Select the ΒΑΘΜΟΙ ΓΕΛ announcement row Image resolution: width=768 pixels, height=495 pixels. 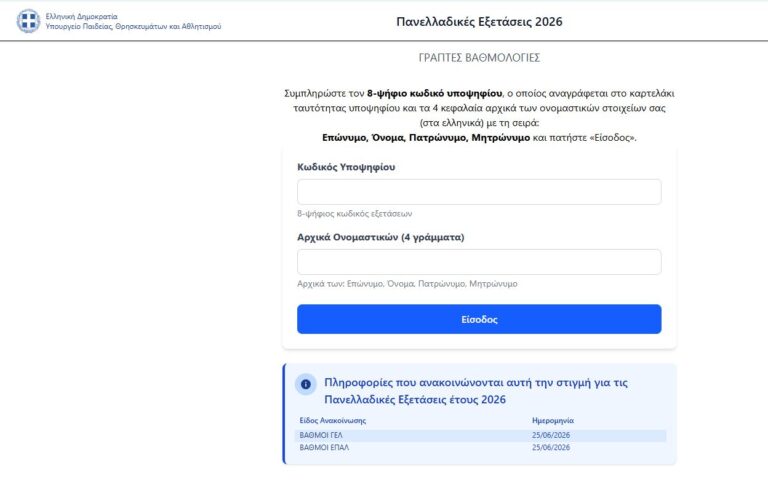click(x=480, y=435)
